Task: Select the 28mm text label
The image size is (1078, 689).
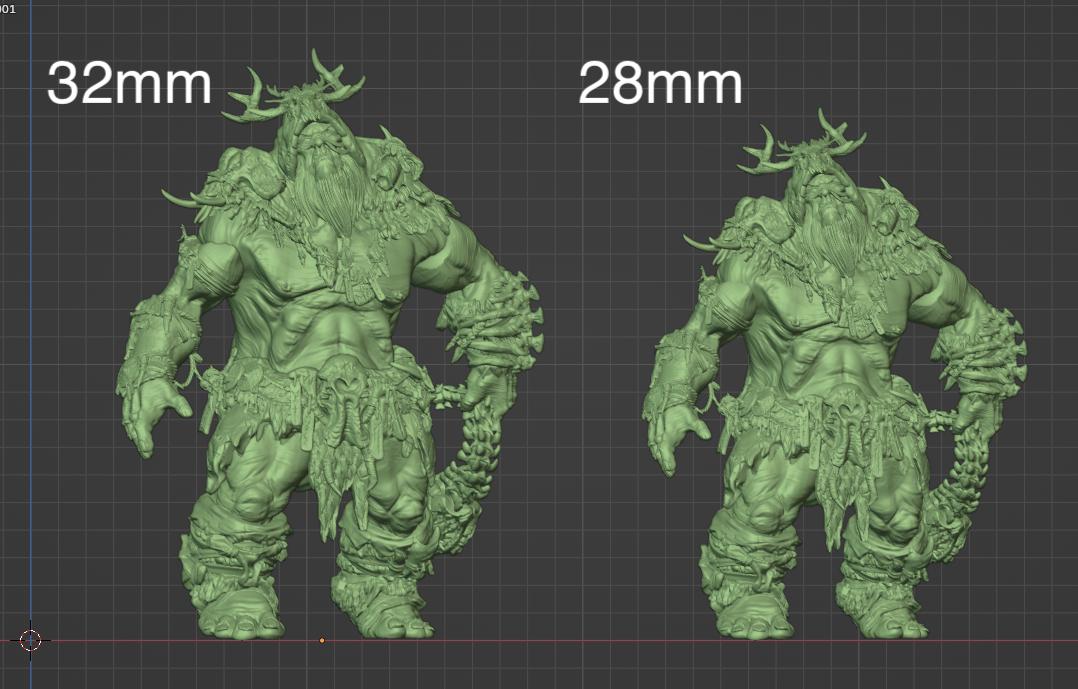Action: pyautogui.click(x=660, y=84)
